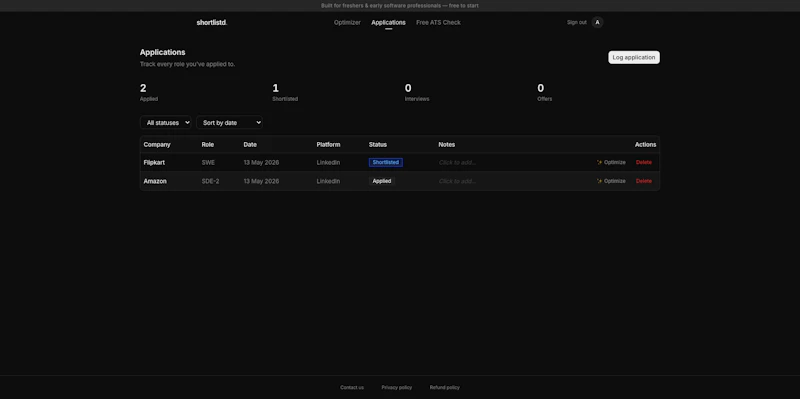800x399 pixels.
Task: Click the Flipkart row's 13 May 2026 date
Action: 261,162
